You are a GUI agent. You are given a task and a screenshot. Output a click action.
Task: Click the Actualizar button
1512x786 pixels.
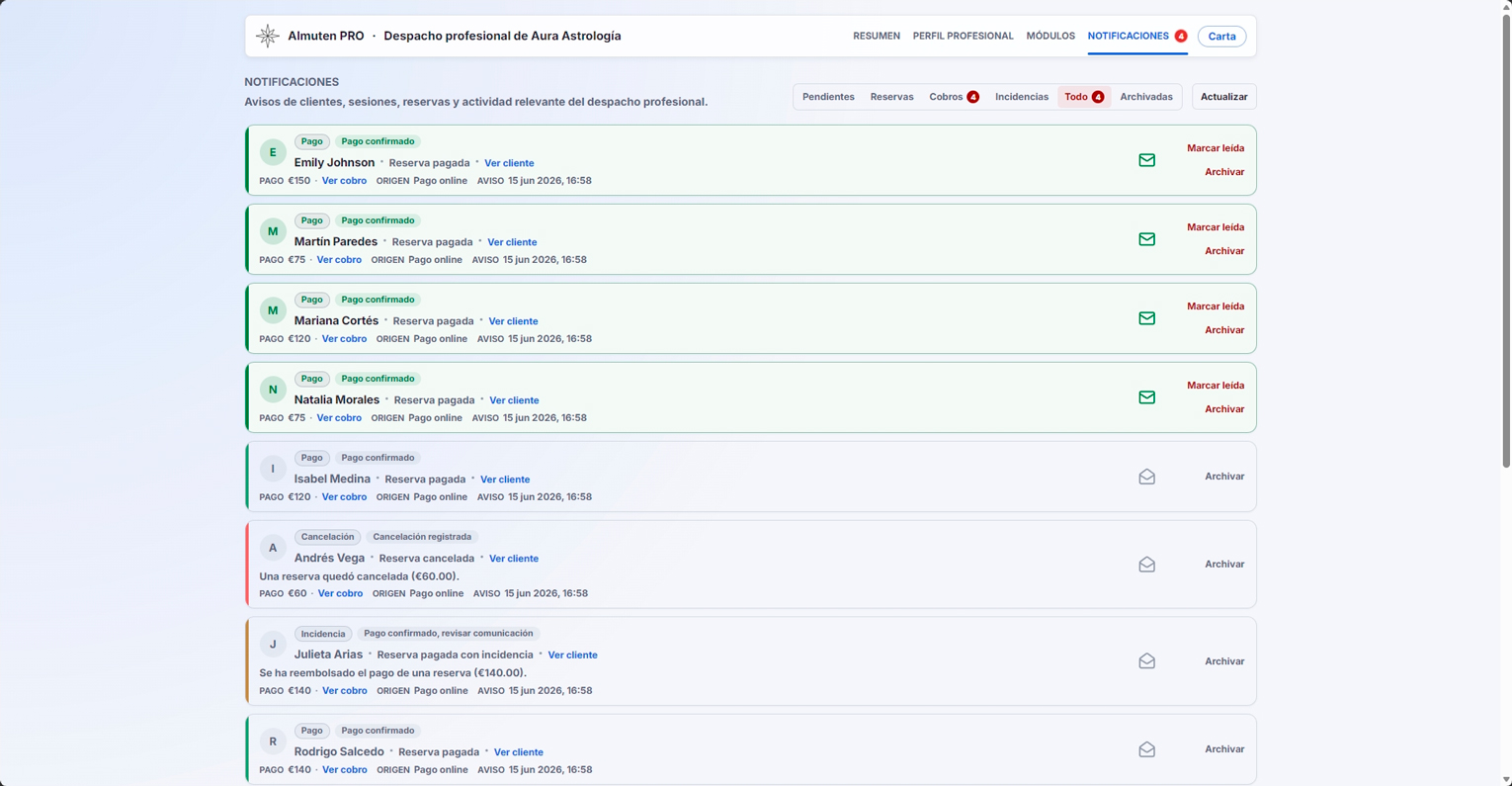pyautogui.click(x=1223, y=97)
